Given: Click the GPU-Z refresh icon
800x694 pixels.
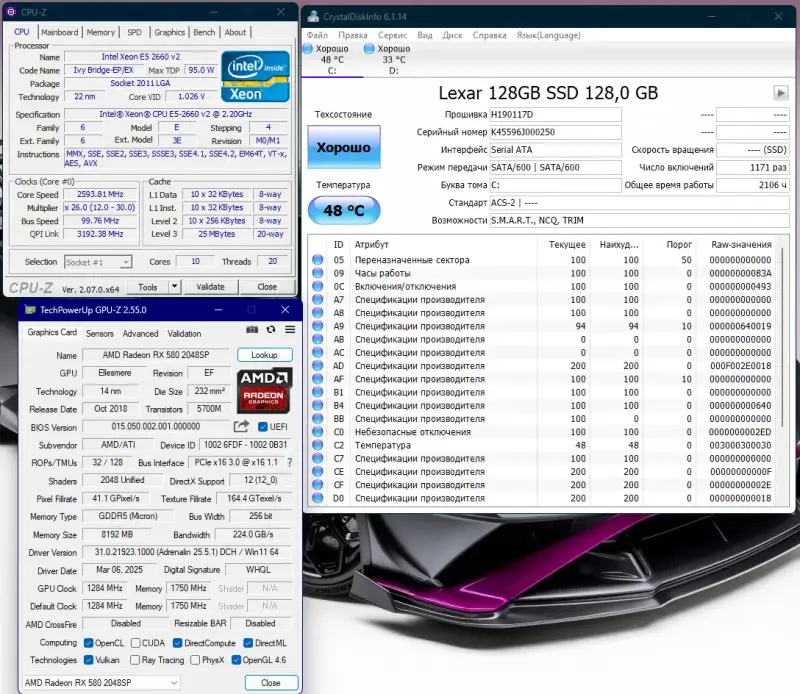Looking at the screenshot, I should tap(272, 330).
